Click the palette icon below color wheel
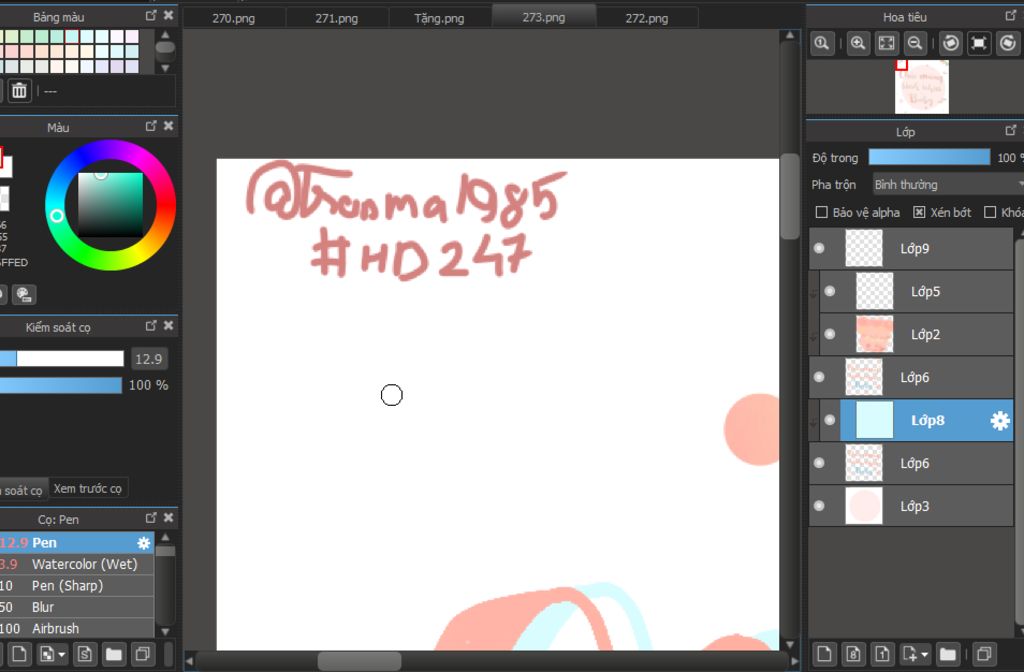Screen dimensions: 1024x672 coord(25,295)
